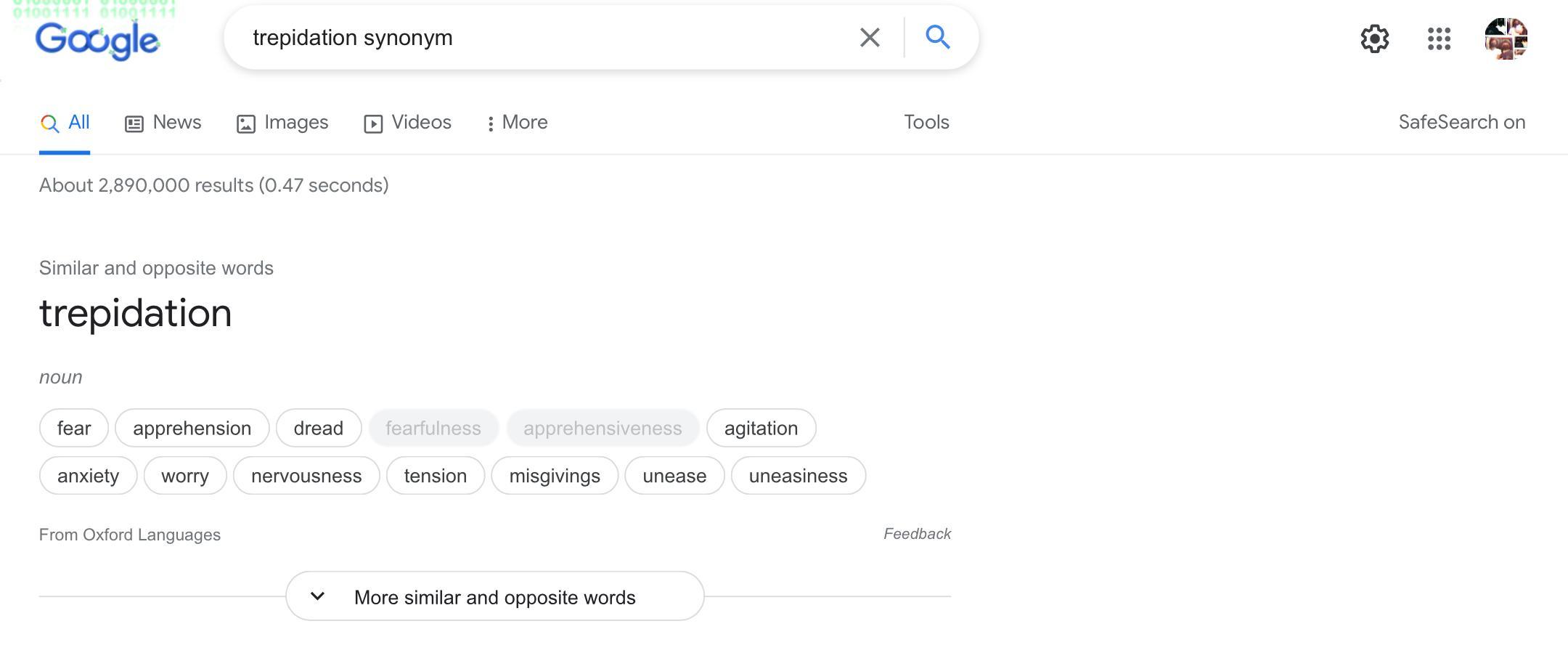Click the account profile picture
Viewport: 1568px width, 645px height.
(x=1506, y=38)
